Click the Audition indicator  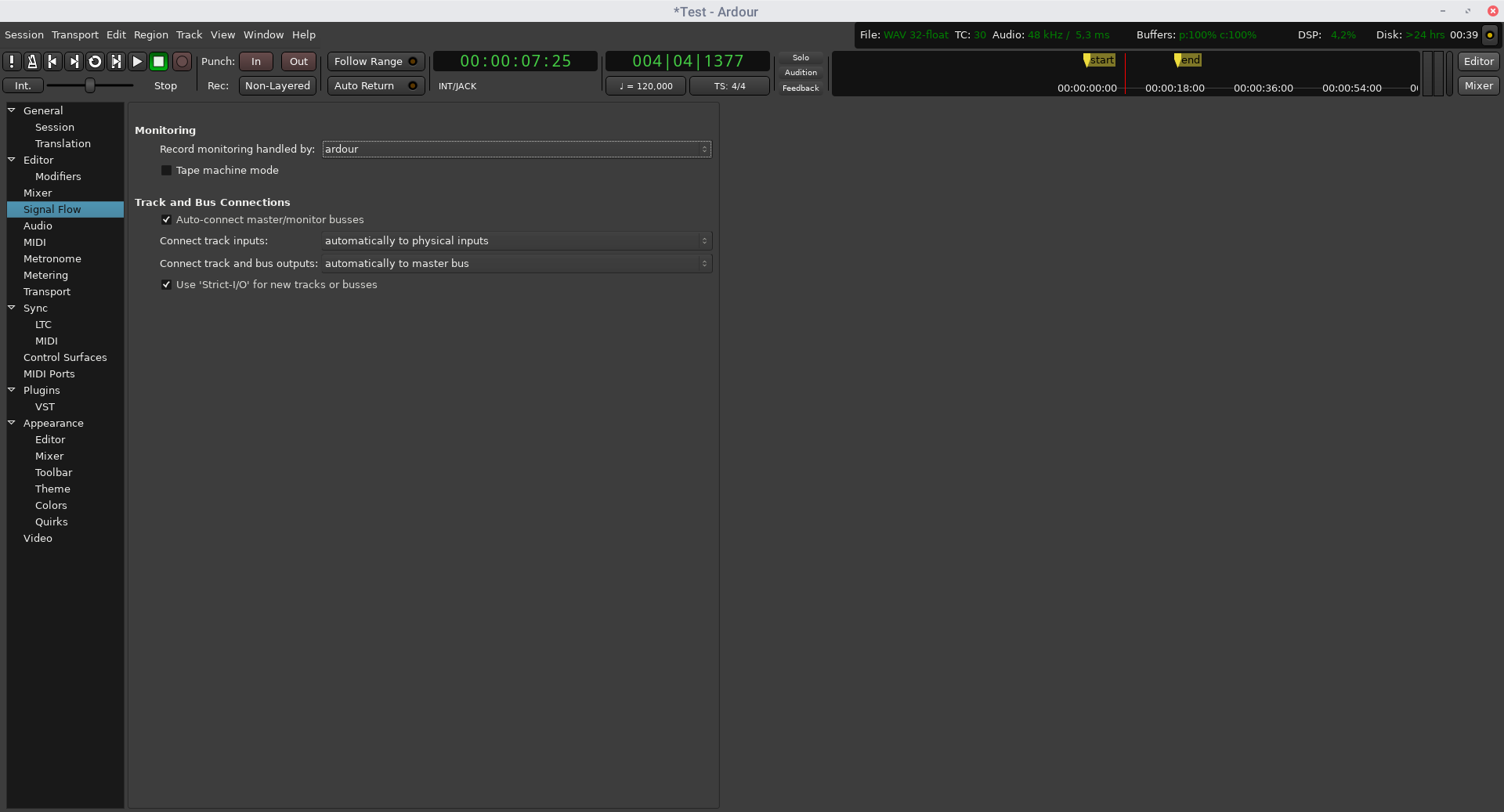click(801, 72)
